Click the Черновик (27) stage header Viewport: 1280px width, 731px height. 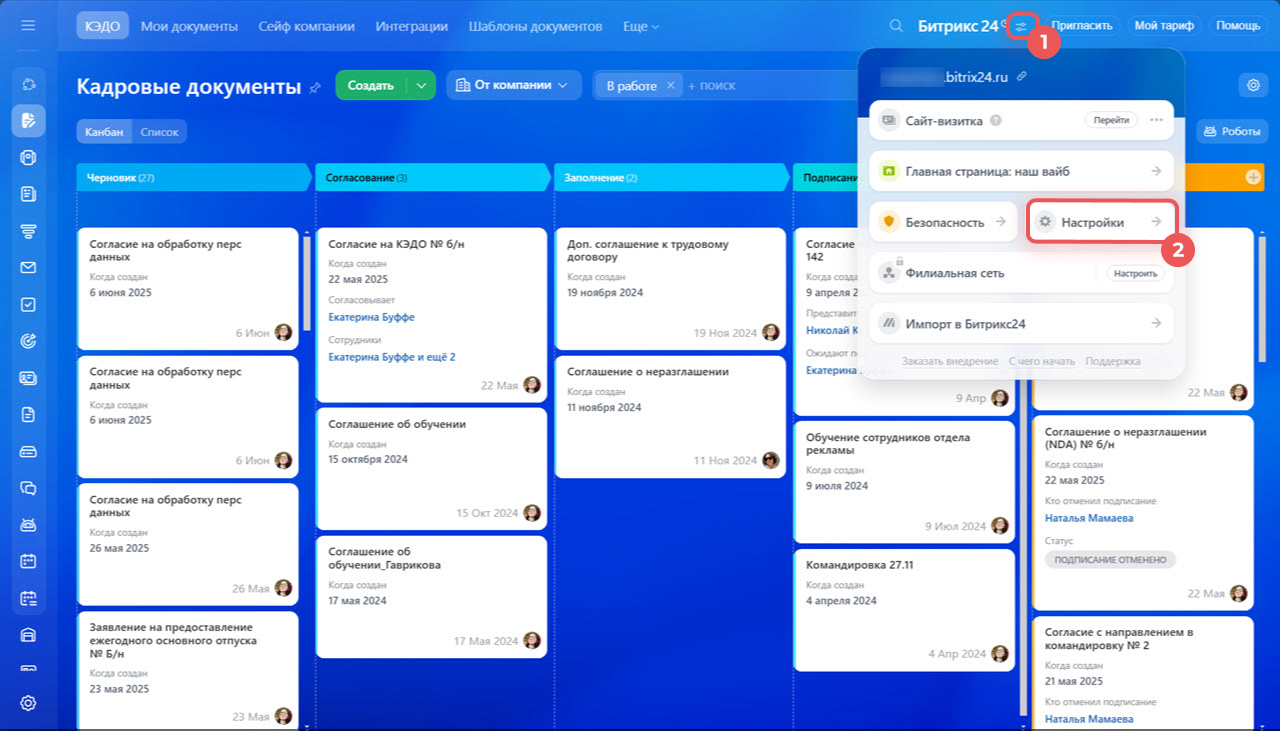pos(194,177)
